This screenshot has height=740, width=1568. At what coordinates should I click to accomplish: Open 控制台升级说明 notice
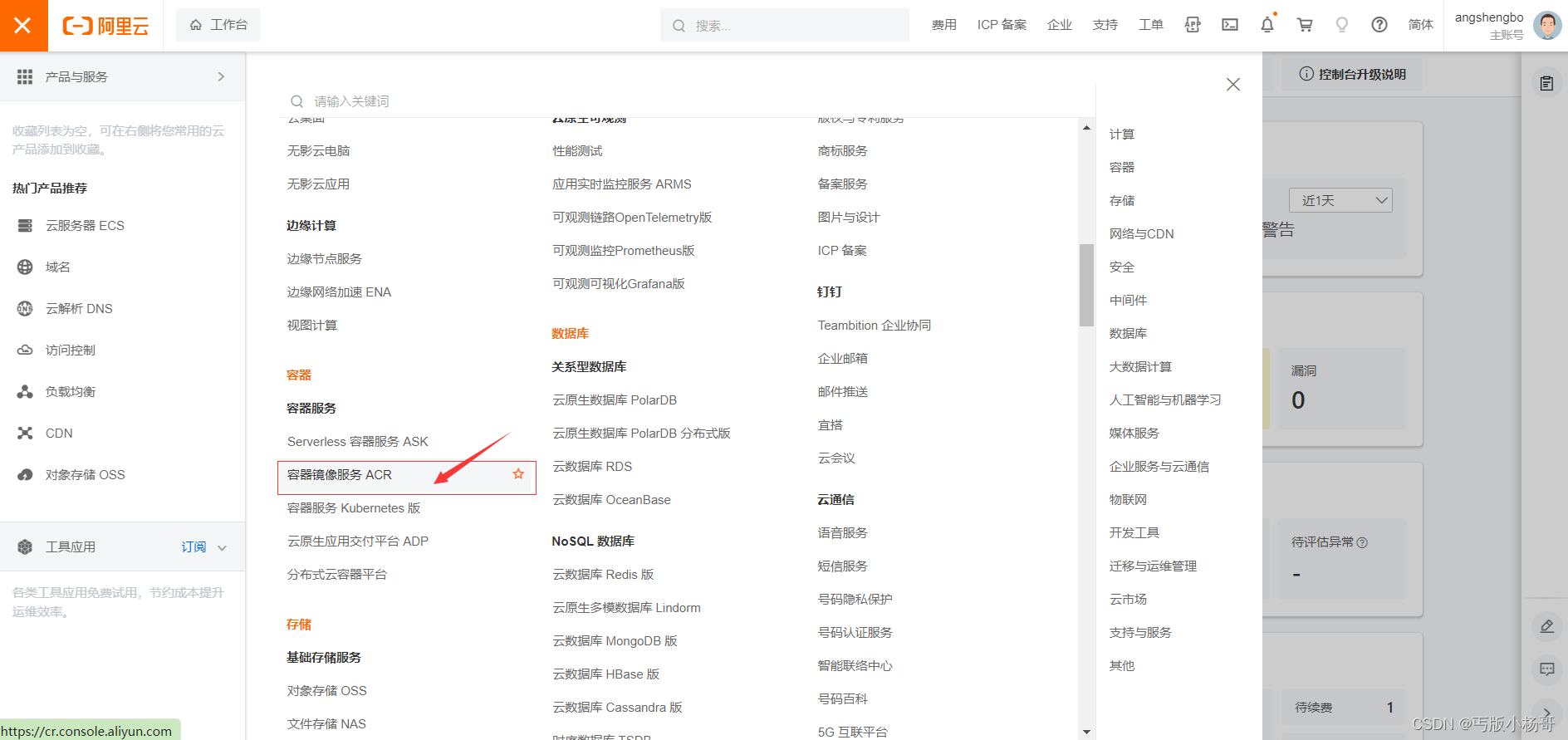1353,74
